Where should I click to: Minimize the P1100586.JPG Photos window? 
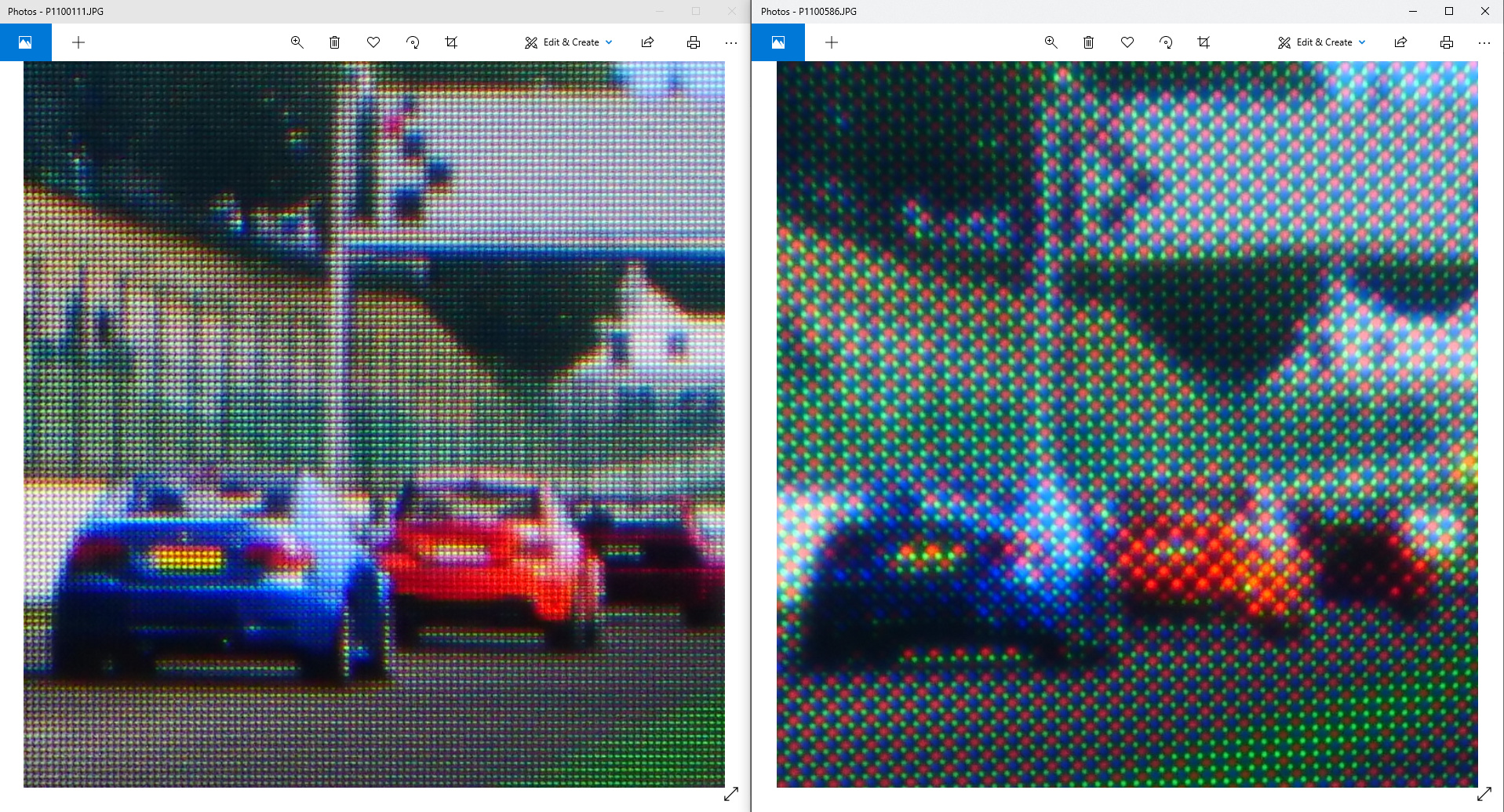[1413, 11]
